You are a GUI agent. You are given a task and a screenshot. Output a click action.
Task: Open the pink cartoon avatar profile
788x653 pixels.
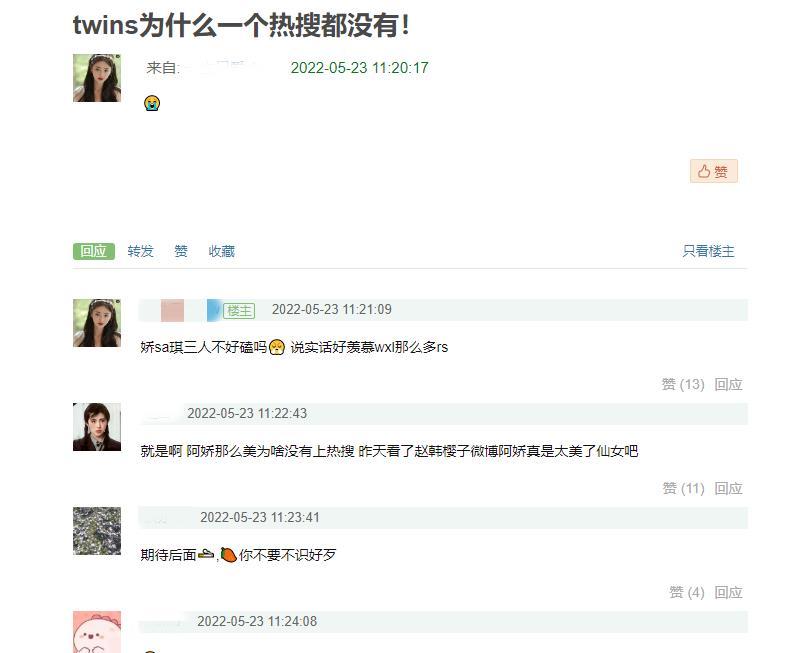[x=97, y=632]
